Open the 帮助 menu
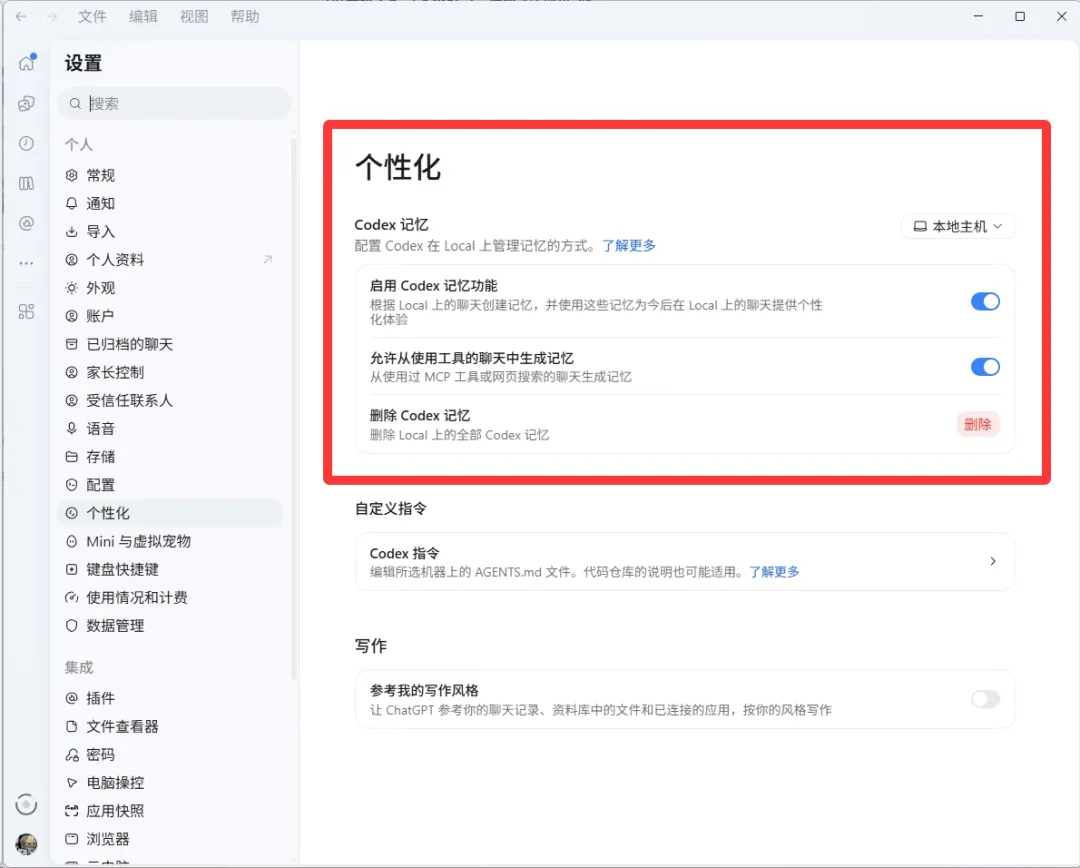Image resolution: width=1080 pixels, height=868 pixels. pyautogui.click(x=245, y=17)
